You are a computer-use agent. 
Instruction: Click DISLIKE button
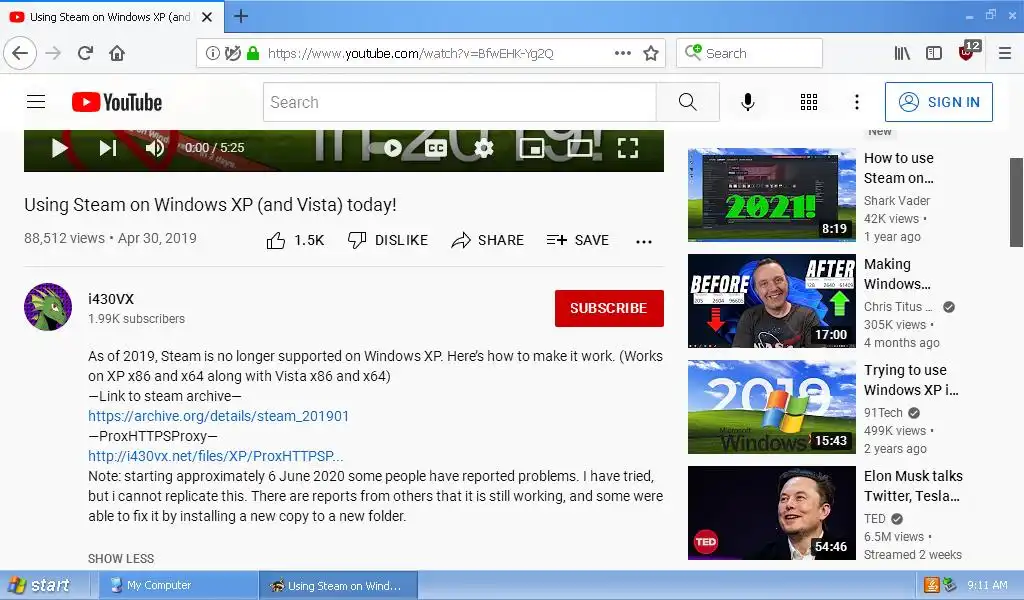tap(388, 240)
